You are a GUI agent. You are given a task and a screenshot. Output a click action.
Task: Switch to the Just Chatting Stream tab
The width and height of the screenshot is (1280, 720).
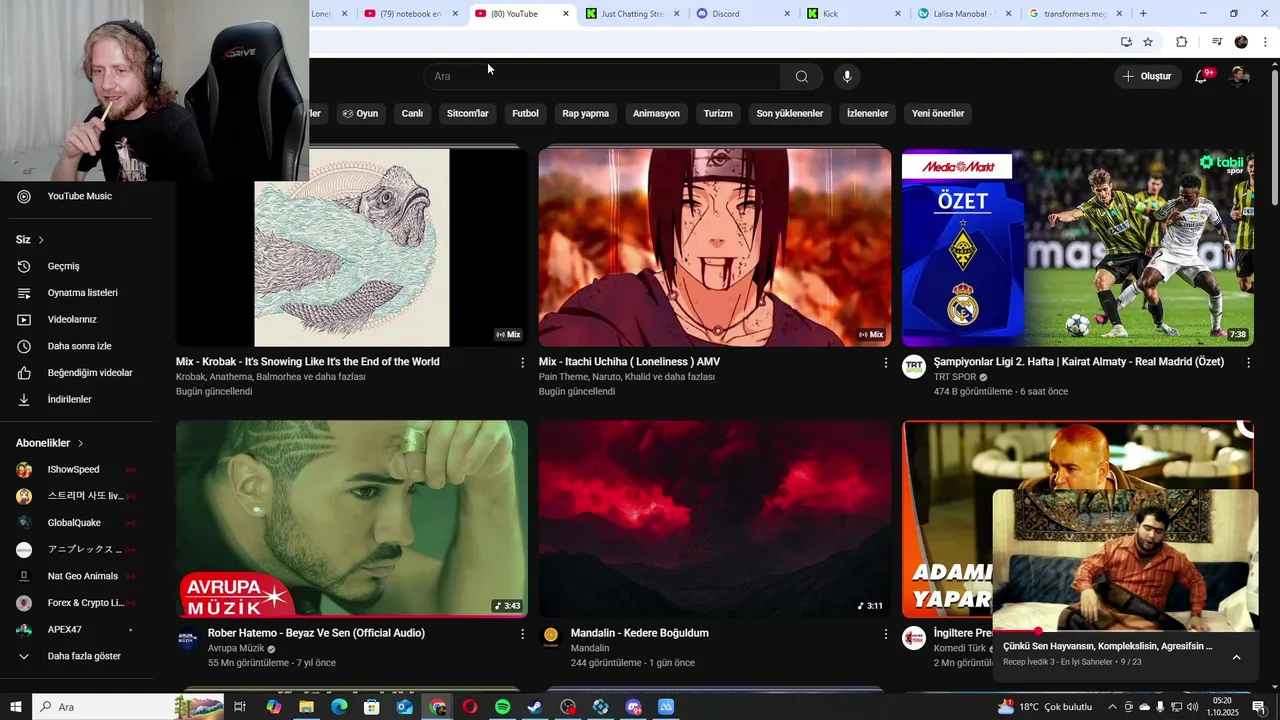click(631, 14)
